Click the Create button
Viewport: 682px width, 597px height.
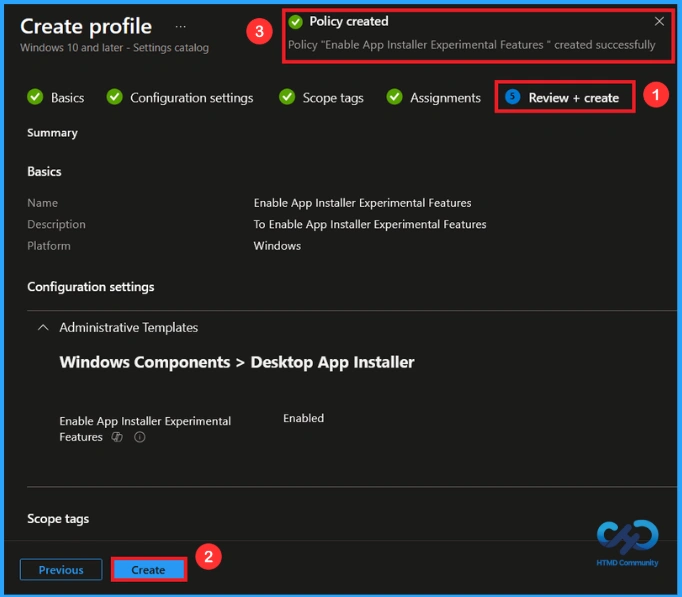pyautogui.click(x=148, y=570)
